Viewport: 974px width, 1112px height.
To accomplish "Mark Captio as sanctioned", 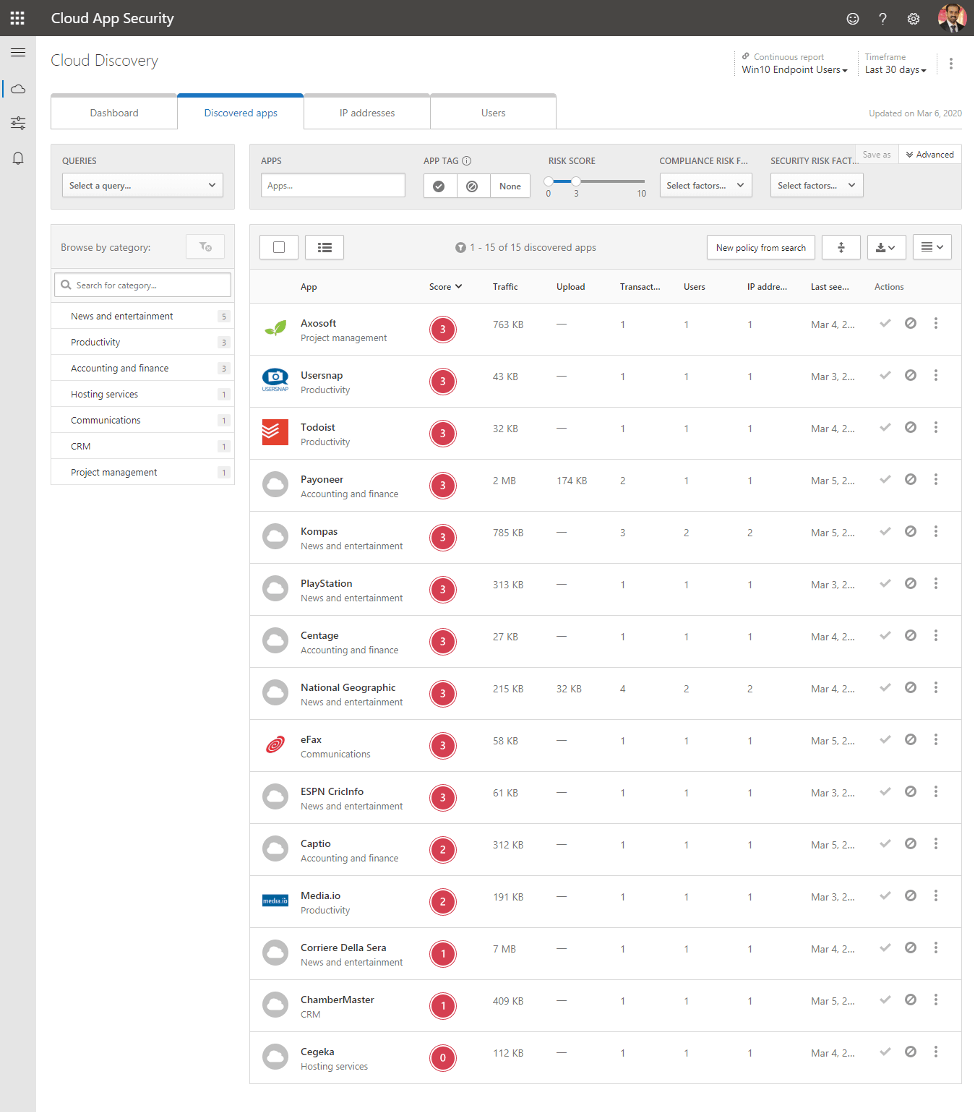I will [885, 844].
